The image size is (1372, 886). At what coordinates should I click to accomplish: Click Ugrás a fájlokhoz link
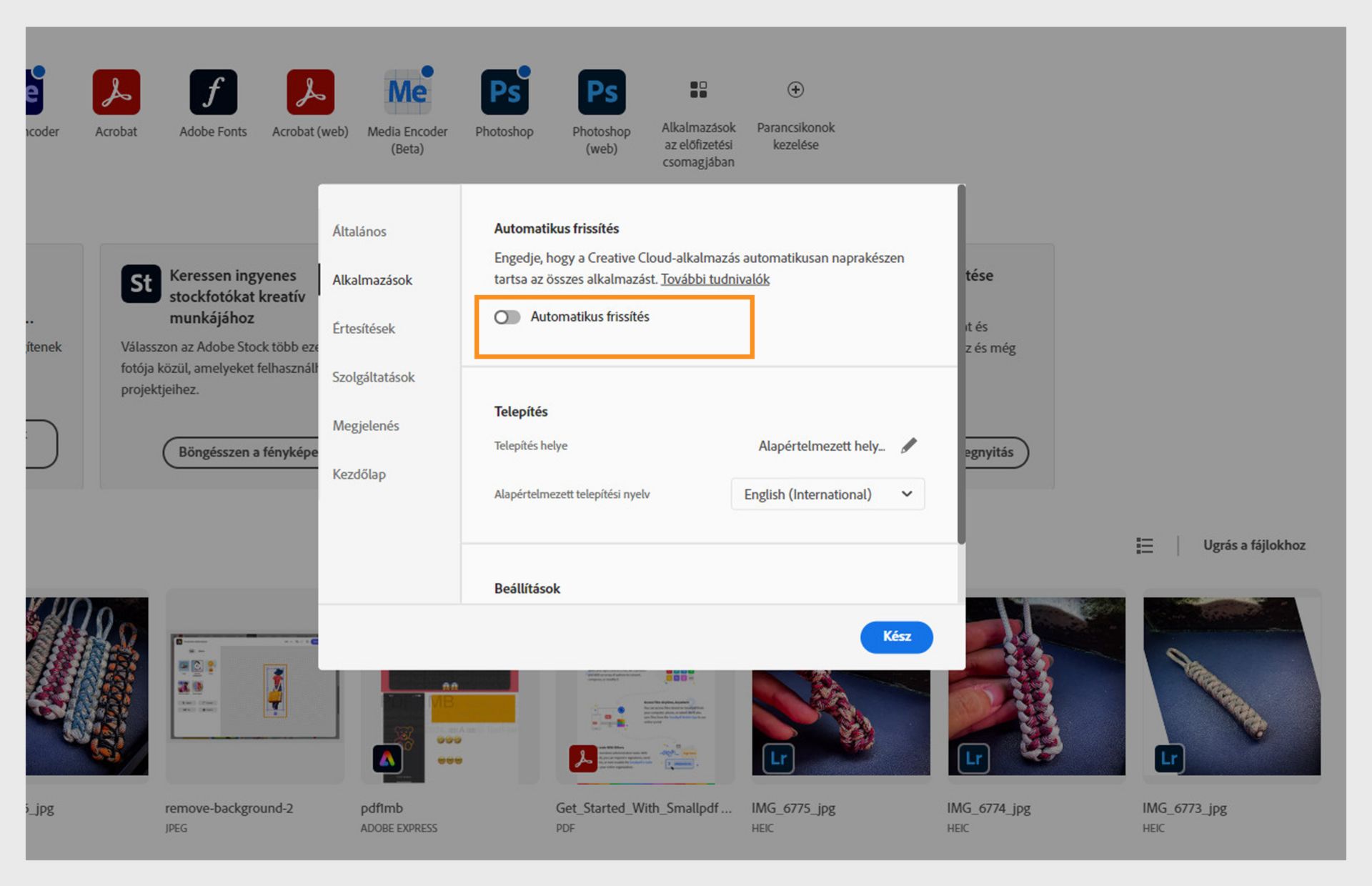pos(1254,545)
